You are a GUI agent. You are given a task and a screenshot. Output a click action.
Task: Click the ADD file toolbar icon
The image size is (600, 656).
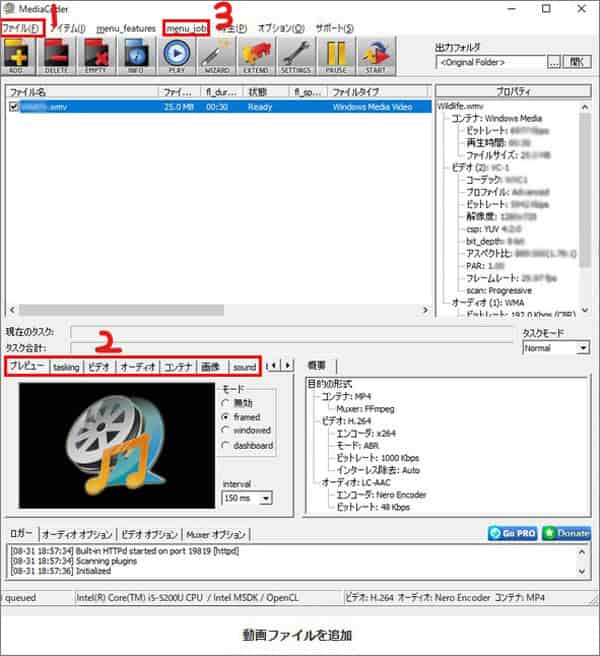point(17,56)
